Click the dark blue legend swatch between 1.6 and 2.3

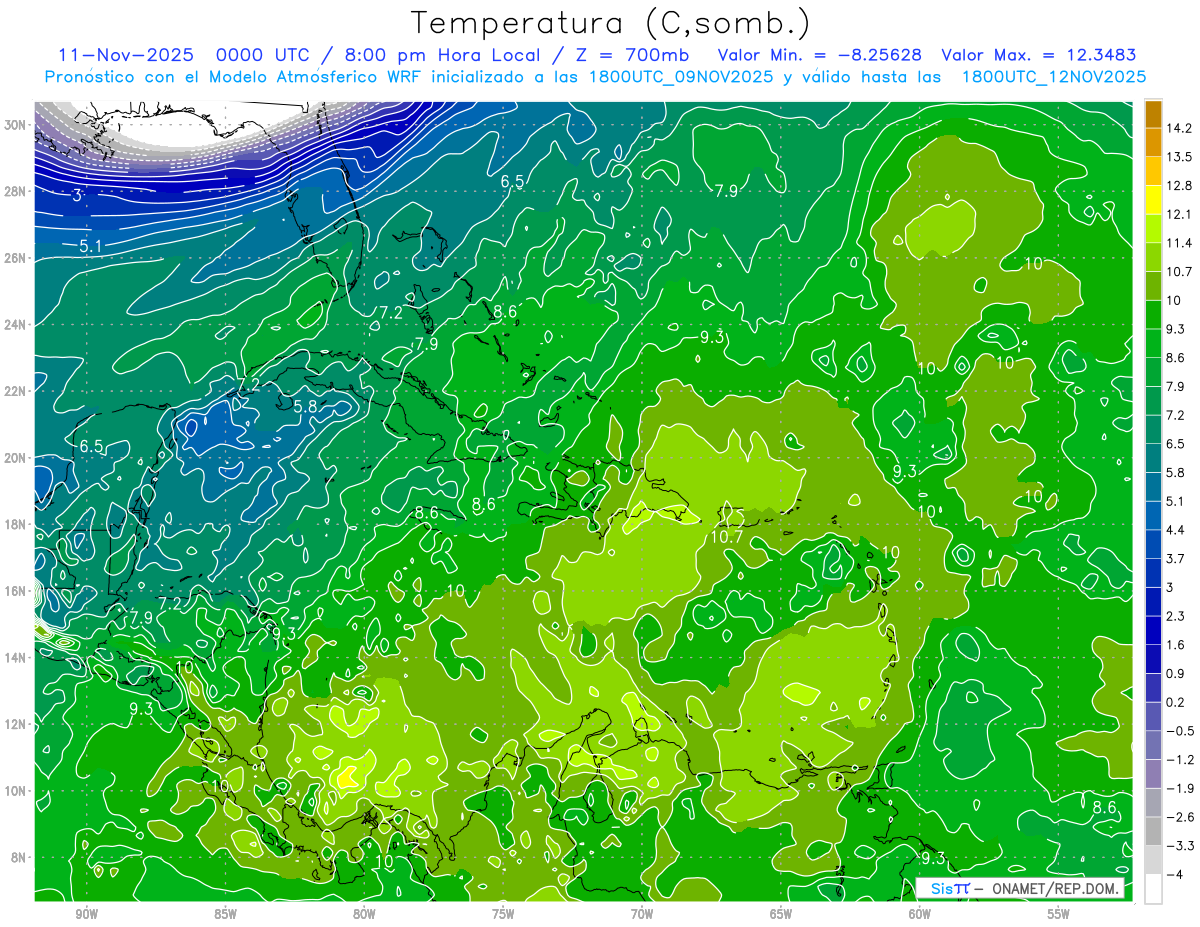1153,630
